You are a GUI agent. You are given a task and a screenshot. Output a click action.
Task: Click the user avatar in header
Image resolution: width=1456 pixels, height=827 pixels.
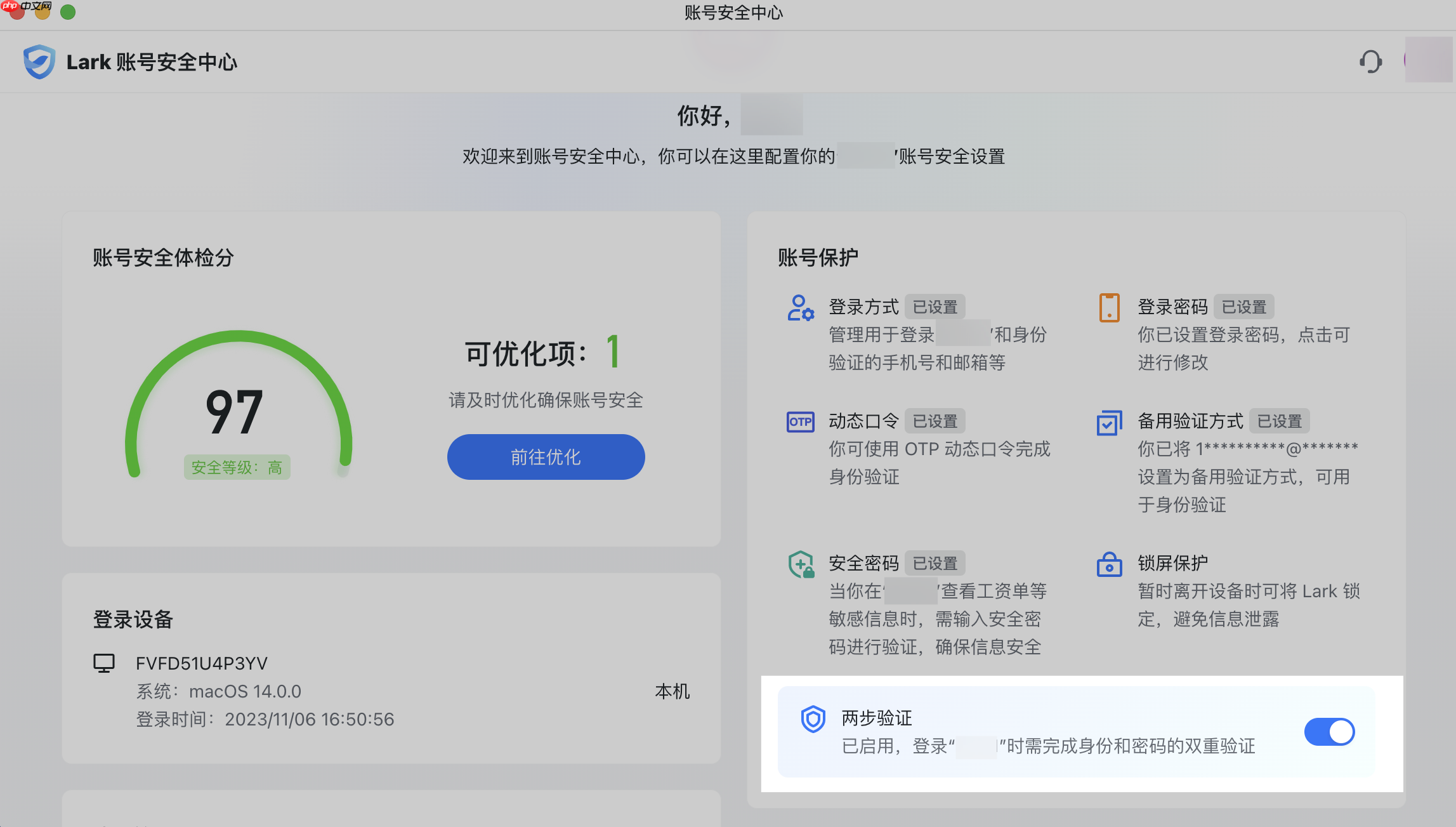pos(1427,60)
